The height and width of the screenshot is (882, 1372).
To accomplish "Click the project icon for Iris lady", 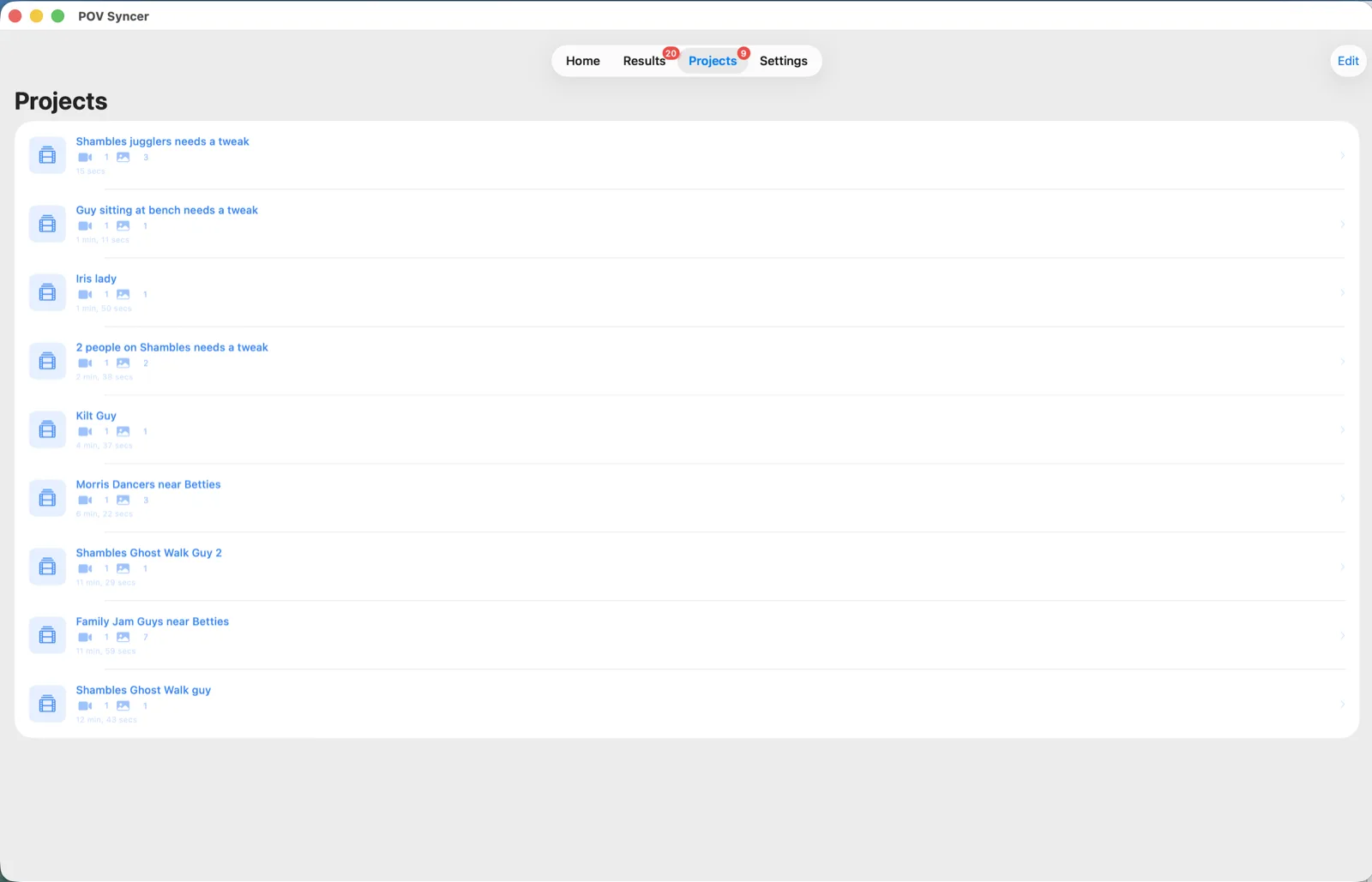I will coord(47,292).
